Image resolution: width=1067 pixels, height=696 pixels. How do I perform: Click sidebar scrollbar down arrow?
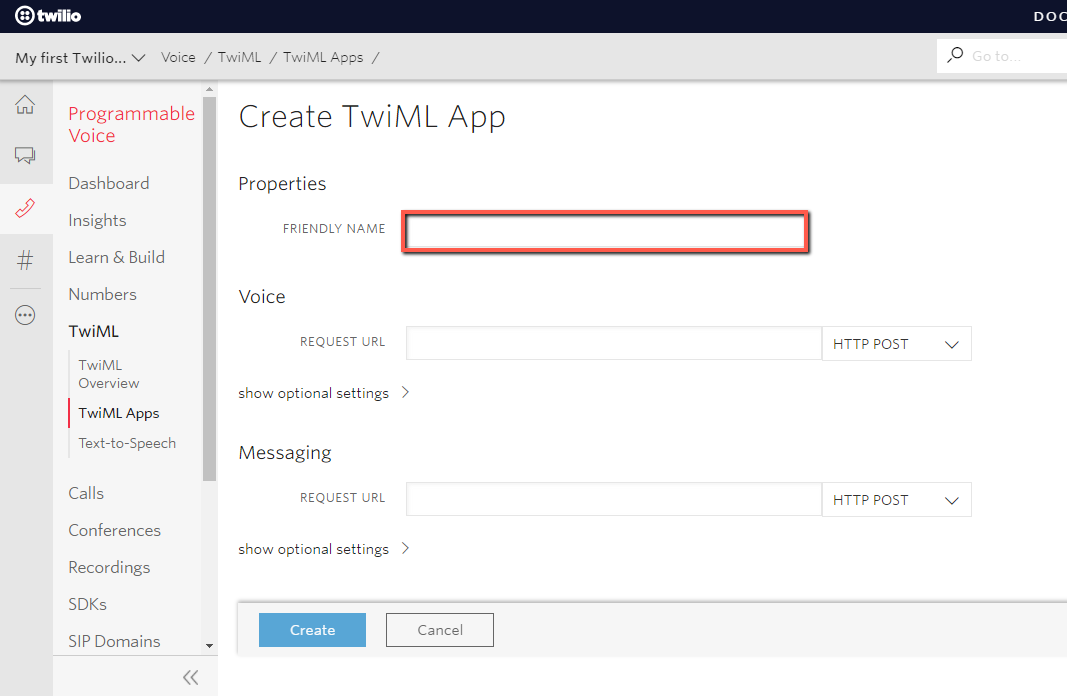click(x=210, y=646)
